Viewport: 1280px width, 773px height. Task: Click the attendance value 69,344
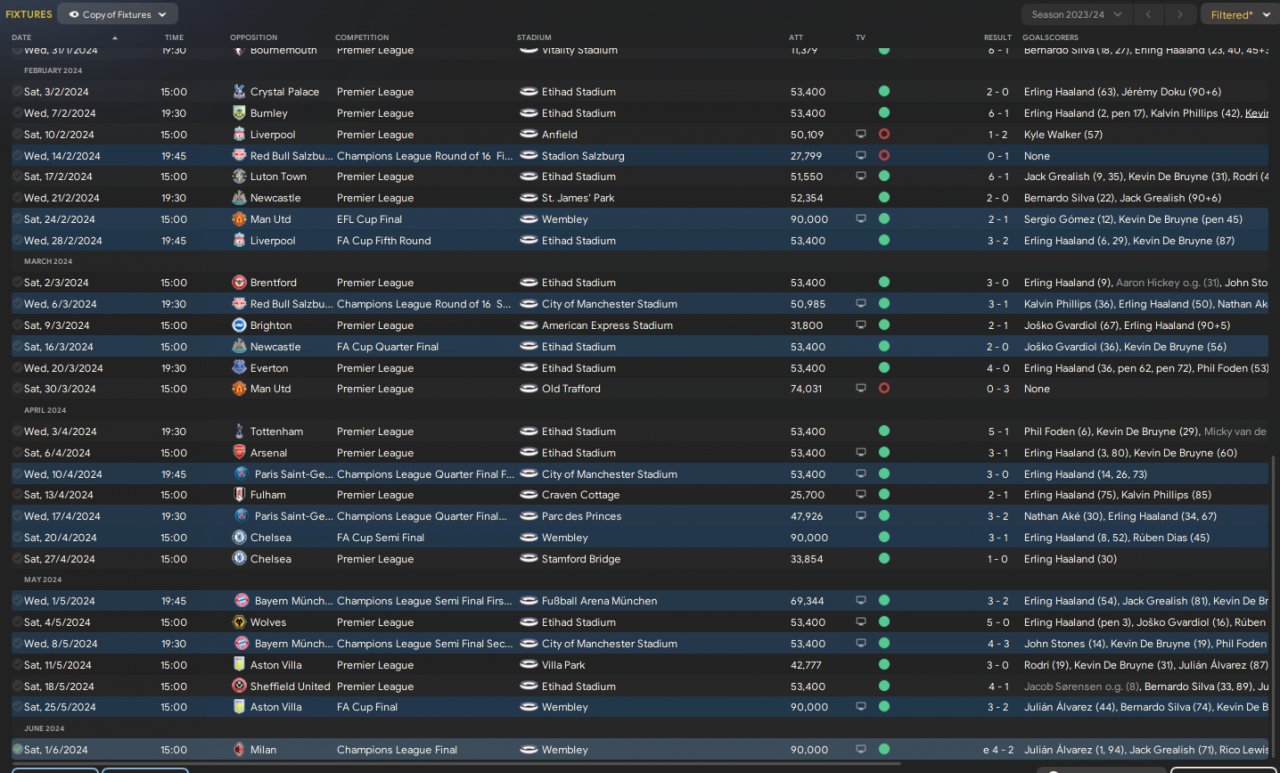point(808,601)
